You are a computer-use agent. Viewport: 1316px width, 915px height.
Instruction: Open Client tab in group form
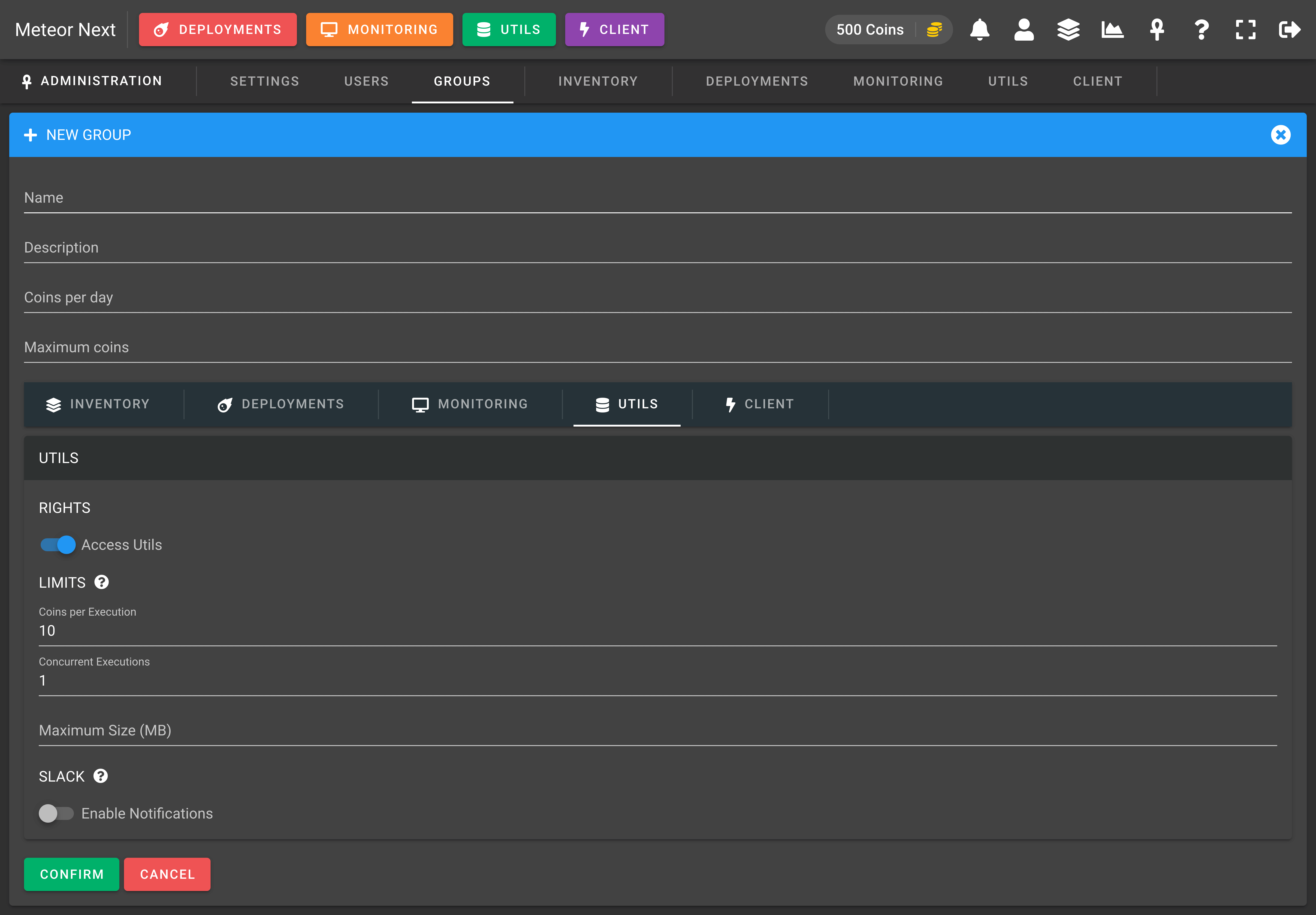coord(760,404)
